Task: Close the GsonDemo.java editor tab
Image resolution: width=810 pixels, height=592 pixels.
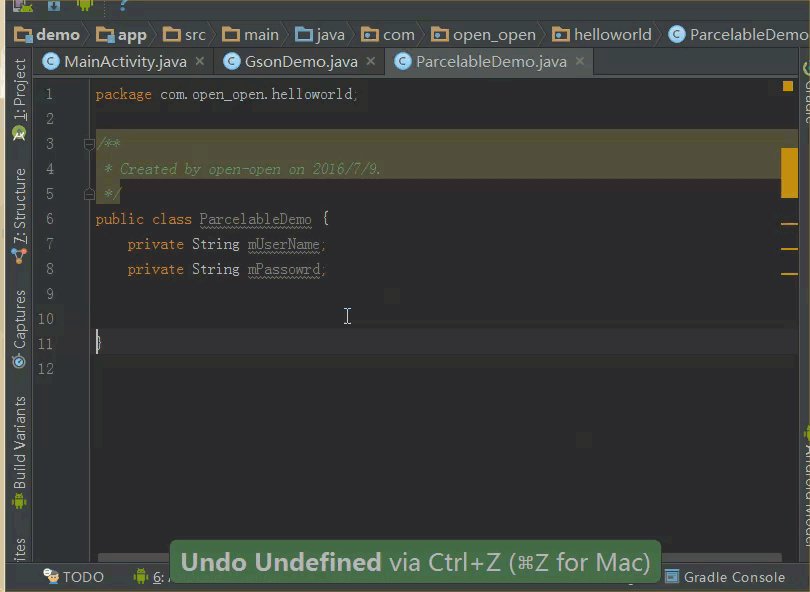Action: coord(370,61)
